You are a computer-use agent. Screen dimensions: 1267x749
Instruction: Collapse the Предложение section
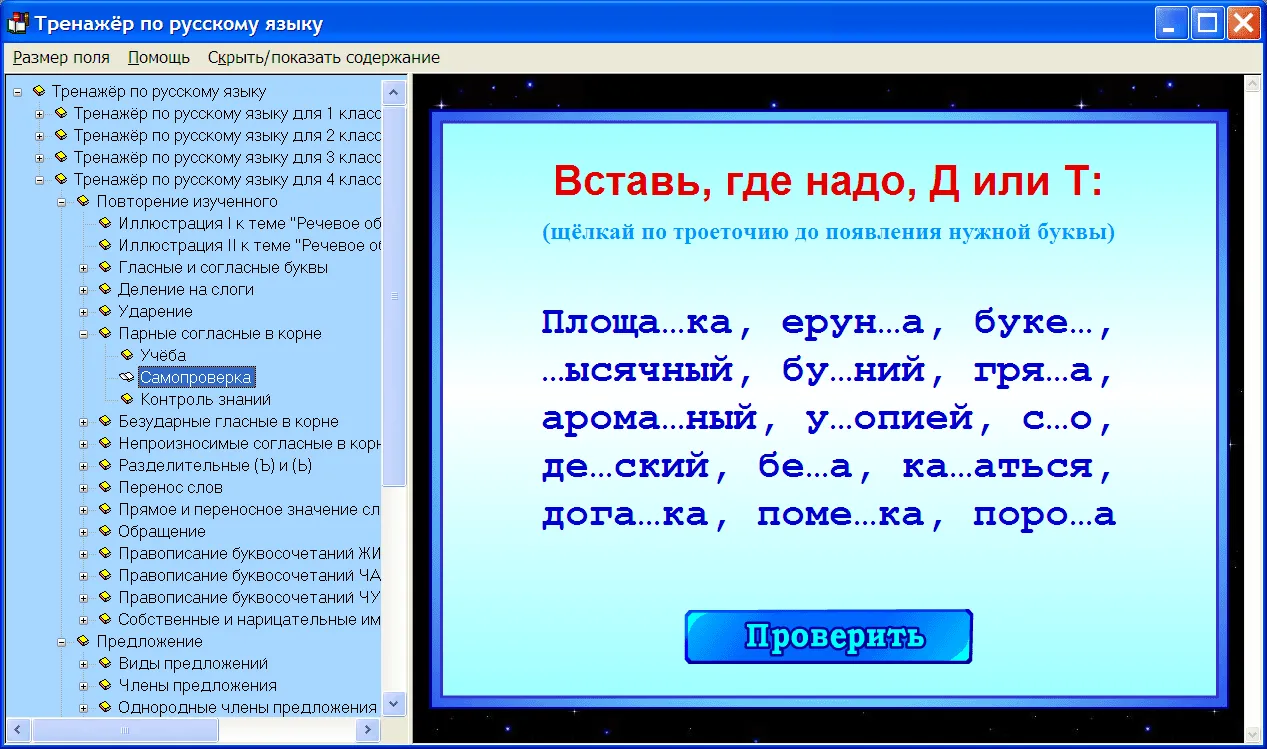click(62, 642)
